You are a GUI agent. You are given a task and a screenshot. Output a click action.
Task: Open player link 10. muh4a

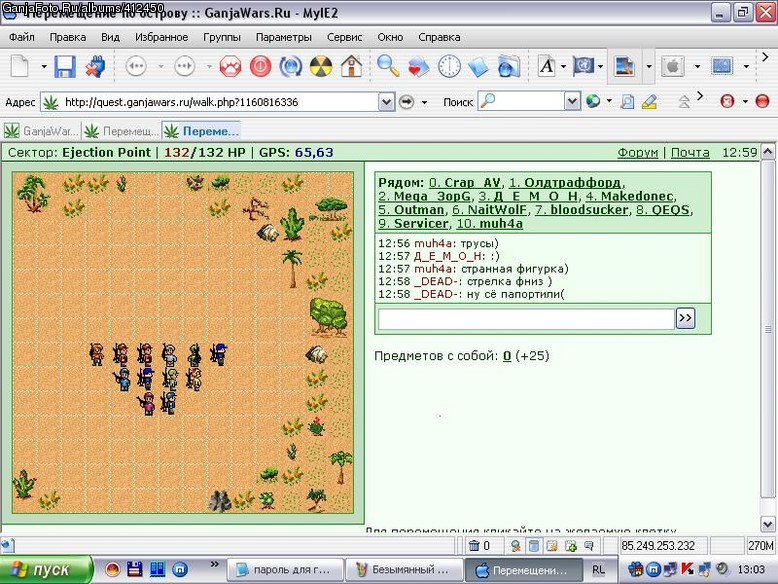(x=489, y=224)
